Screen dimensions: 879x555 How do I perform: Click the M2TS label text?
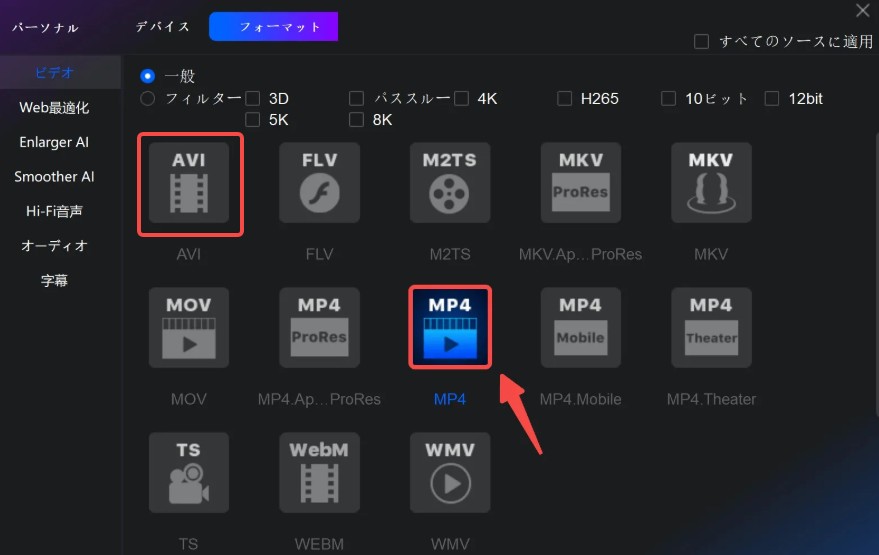point(450,255)
